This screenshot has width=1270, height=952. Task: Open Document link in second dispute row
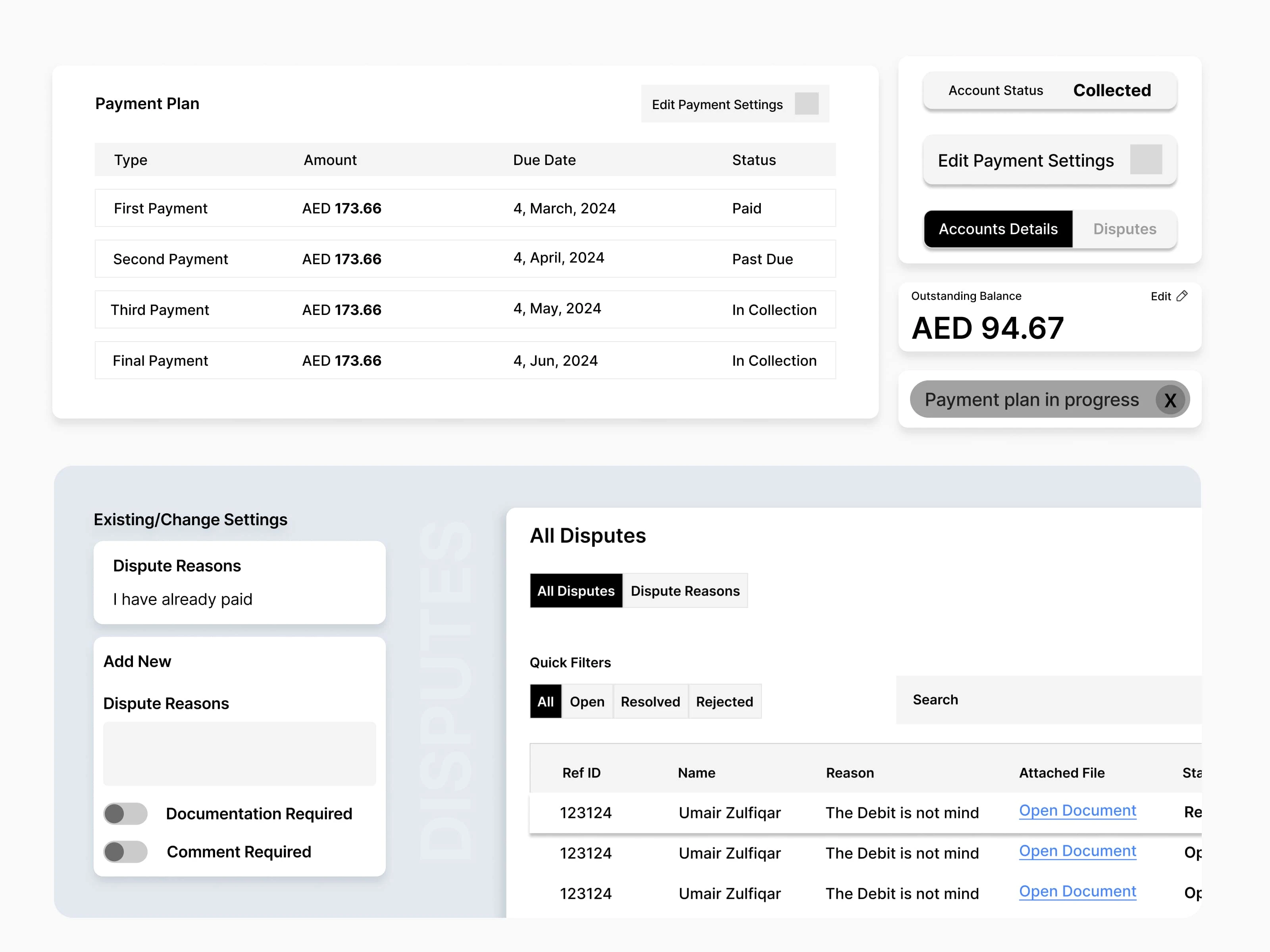pos(1077,851)
